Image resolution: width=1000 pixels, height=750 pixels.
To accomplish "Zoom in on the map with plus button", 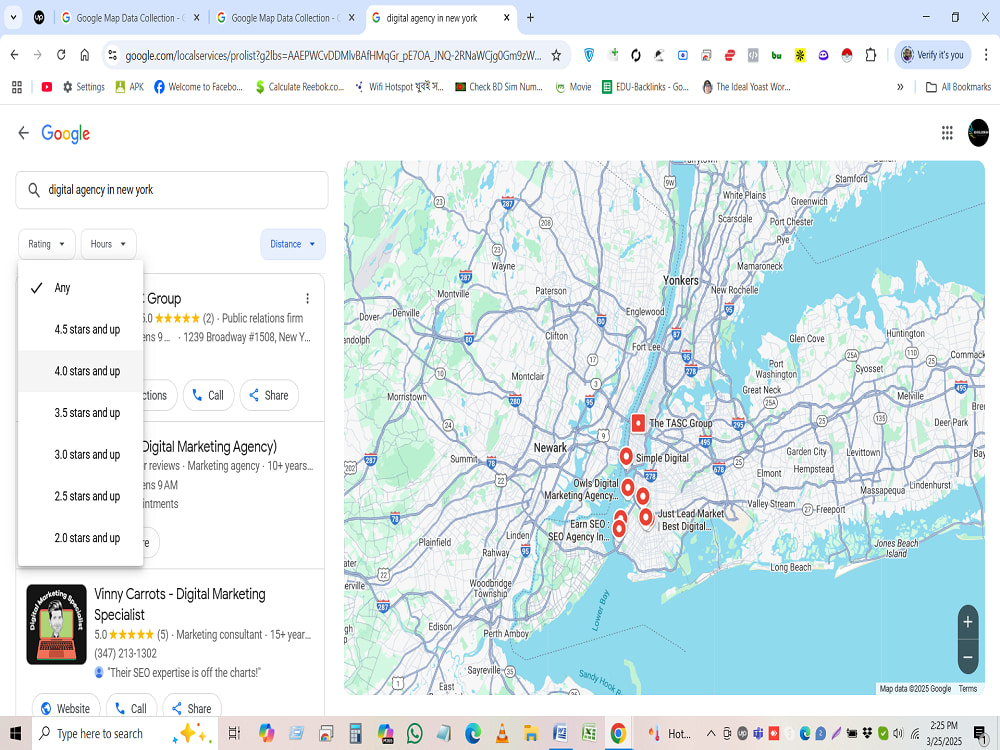I will 967,622.
